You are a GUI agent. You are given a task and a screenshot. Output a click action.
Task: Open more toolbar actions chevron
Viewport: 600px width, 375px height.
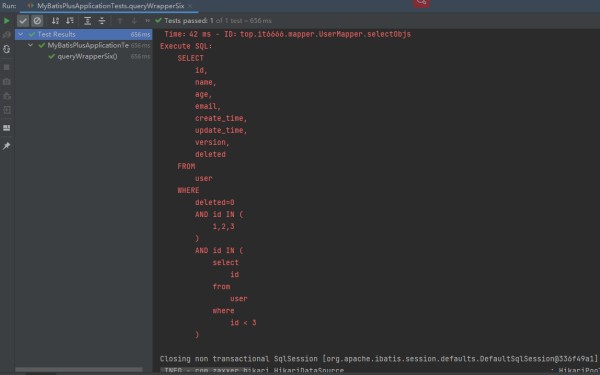coord(147,21)
